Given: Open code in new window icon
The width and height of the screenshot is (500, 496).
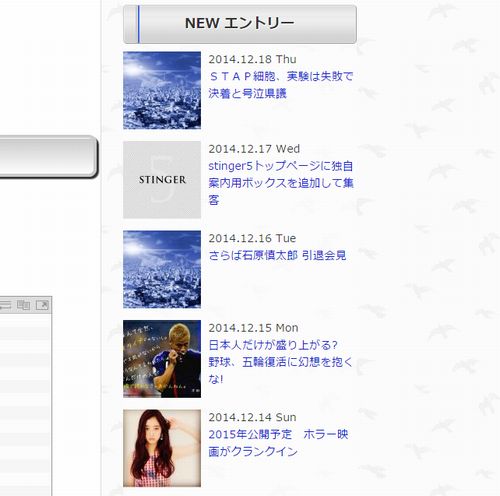Looking at the screenshot, I should point(42,305).
